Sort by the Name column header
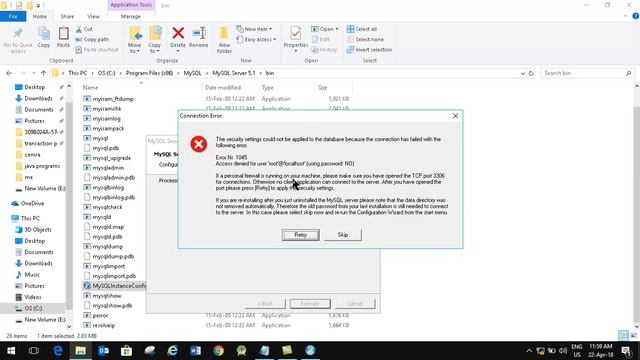This screenshot has width=640, height=360. (90, 88)
